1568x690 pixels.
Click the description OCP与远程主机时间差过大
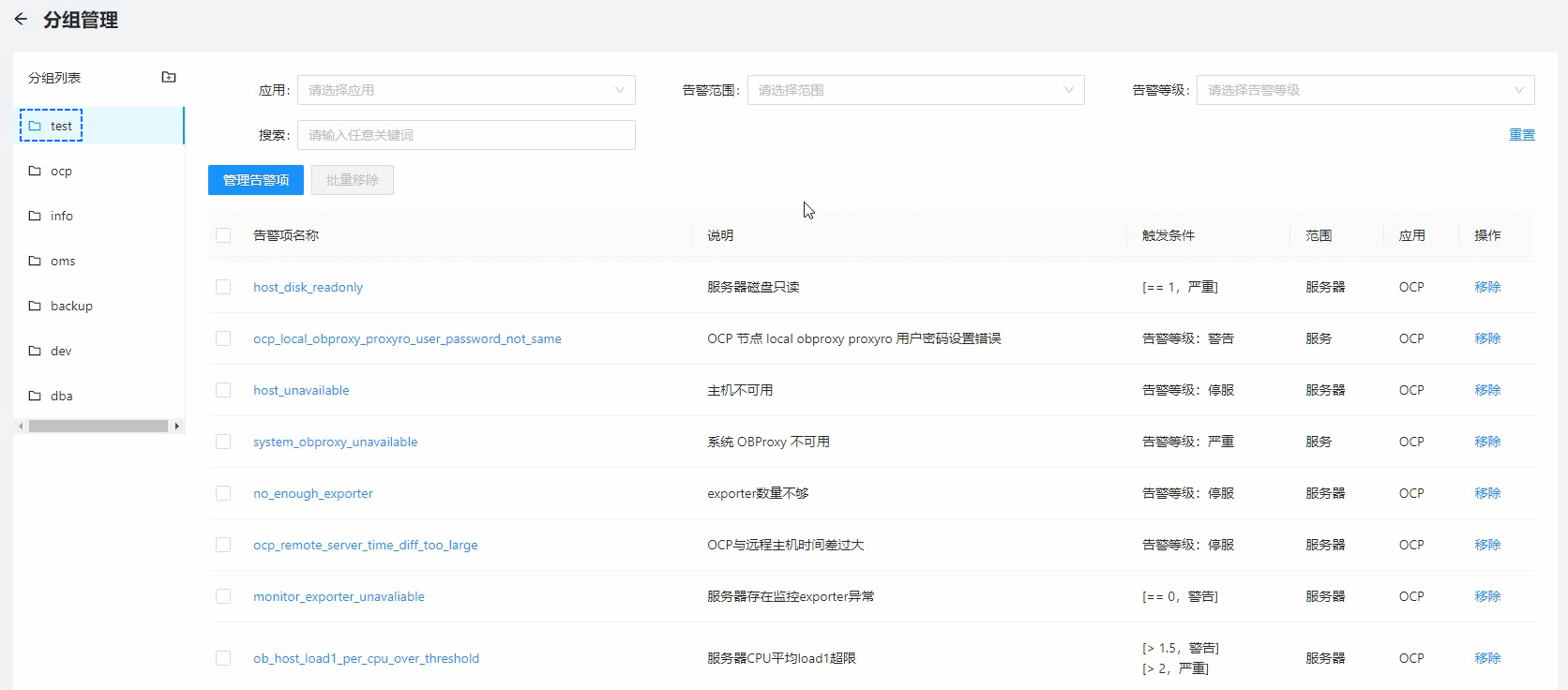click(x=786, y=545)
